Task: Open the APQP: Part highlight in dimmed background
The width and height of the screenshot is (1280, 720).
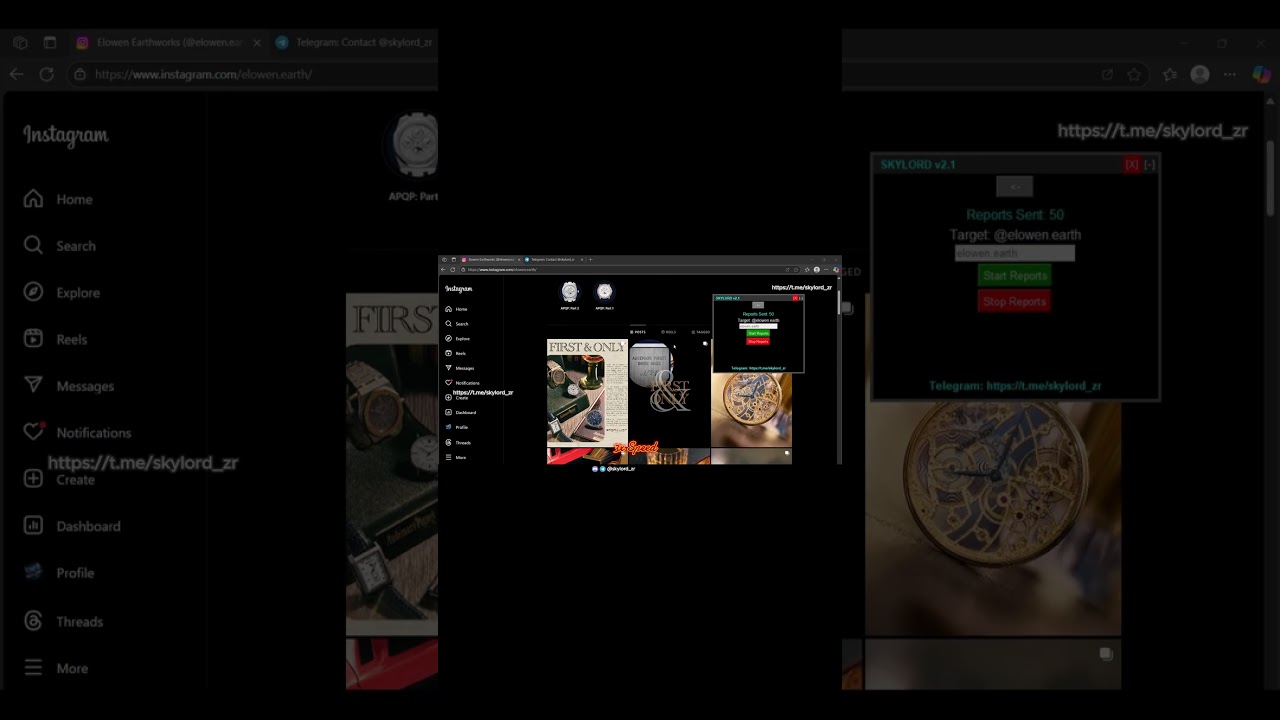Action: [412, 157]
